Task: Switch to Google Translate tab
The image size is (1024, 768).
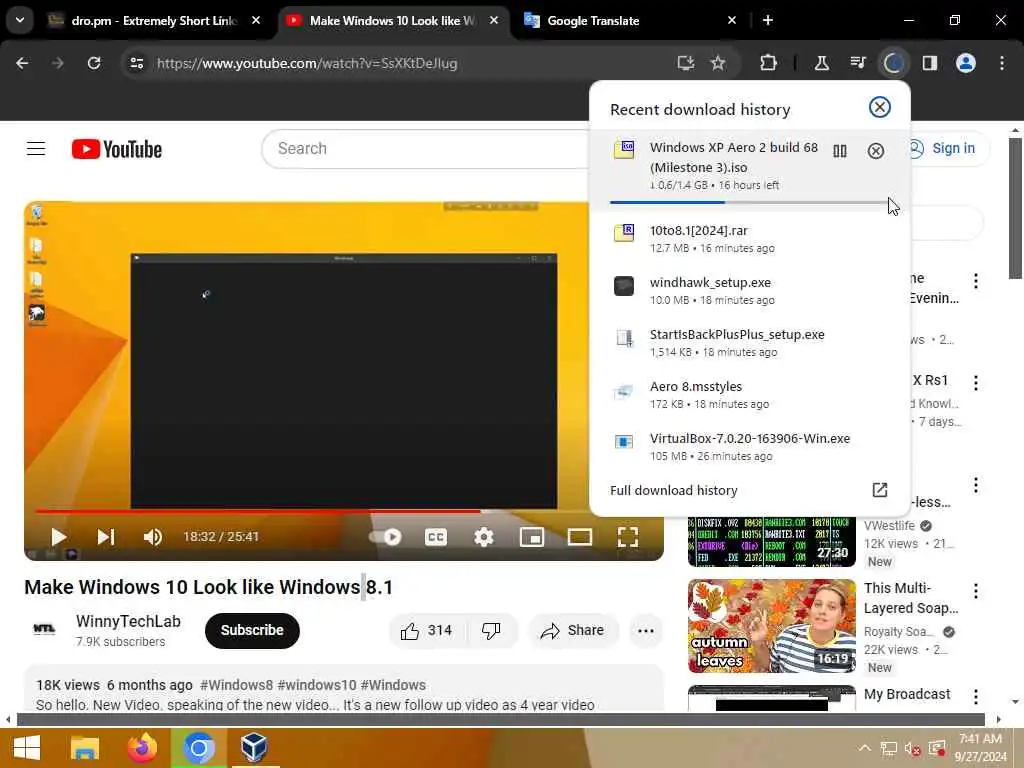Action: (630, 21)
